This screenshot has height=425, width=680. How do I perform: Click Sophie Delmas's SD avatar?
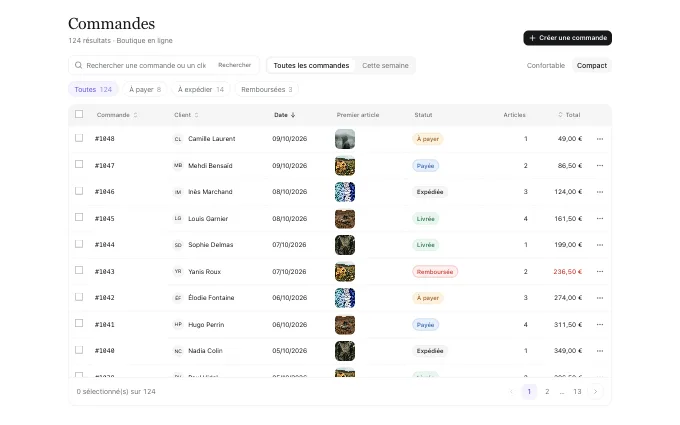[178, 245]
